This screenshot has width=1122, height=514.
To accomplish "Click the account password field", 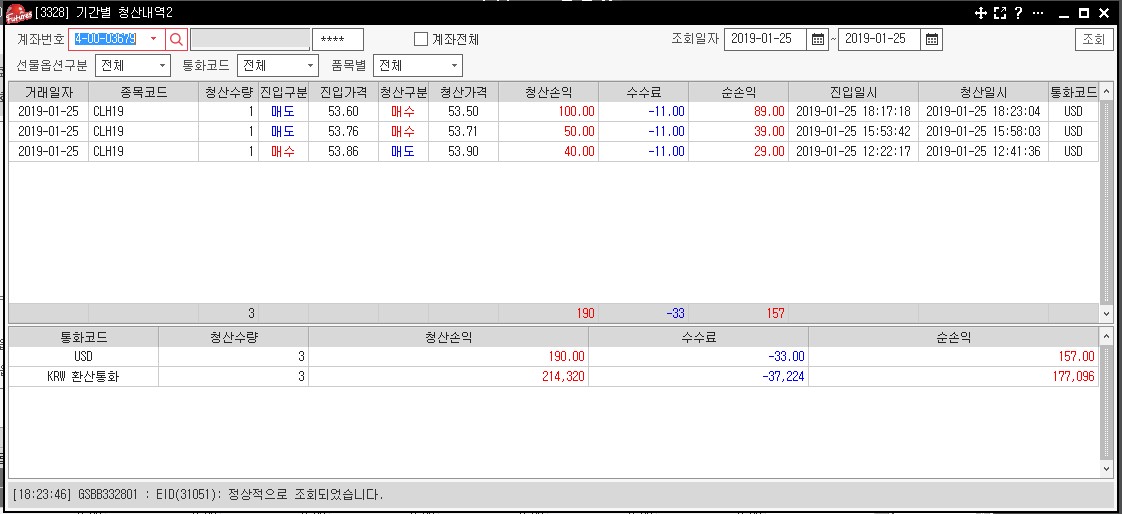I will pos(337,39).
